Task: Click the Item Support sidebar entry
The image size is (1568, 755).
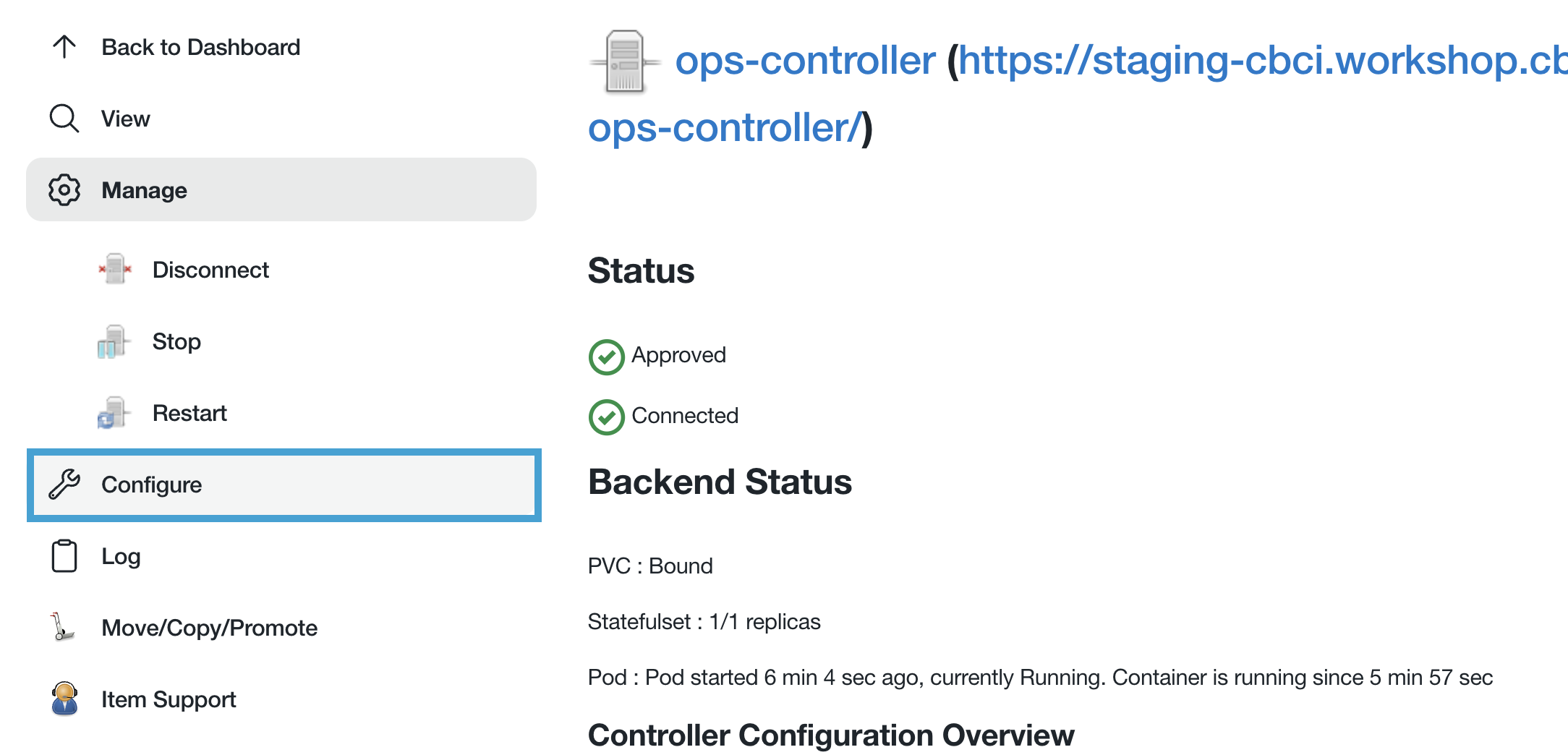Action: click(169, 699)
